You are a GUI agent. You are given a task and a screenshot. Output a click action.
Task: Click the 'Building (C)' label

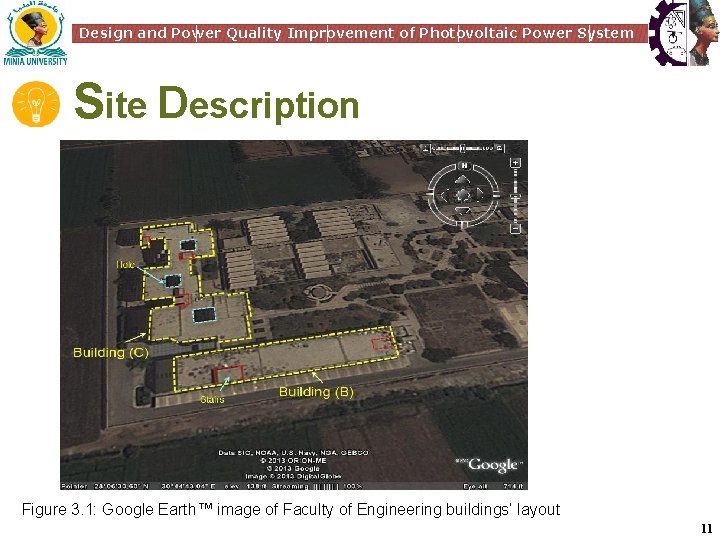[111, 352]
